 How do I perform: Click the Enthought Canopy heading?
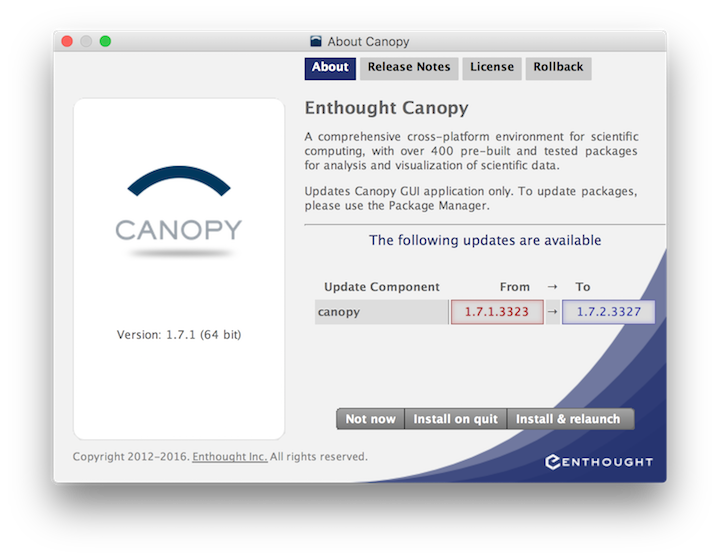[386, 108]
